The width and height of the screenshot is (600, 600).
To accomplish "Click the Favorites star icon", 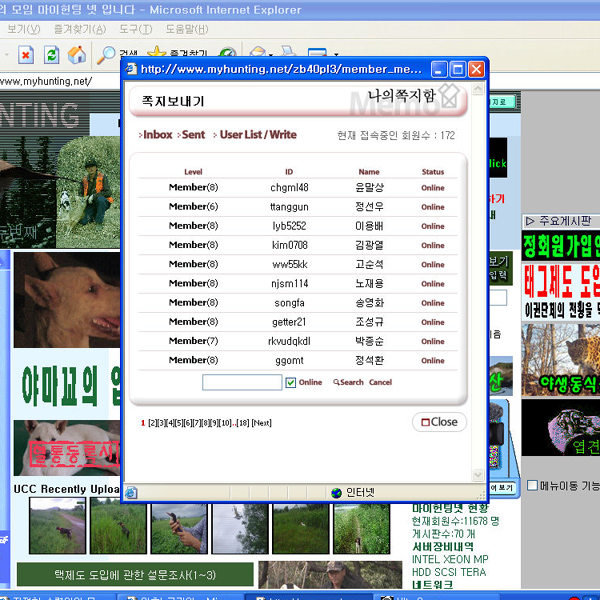I will point(156,54).
